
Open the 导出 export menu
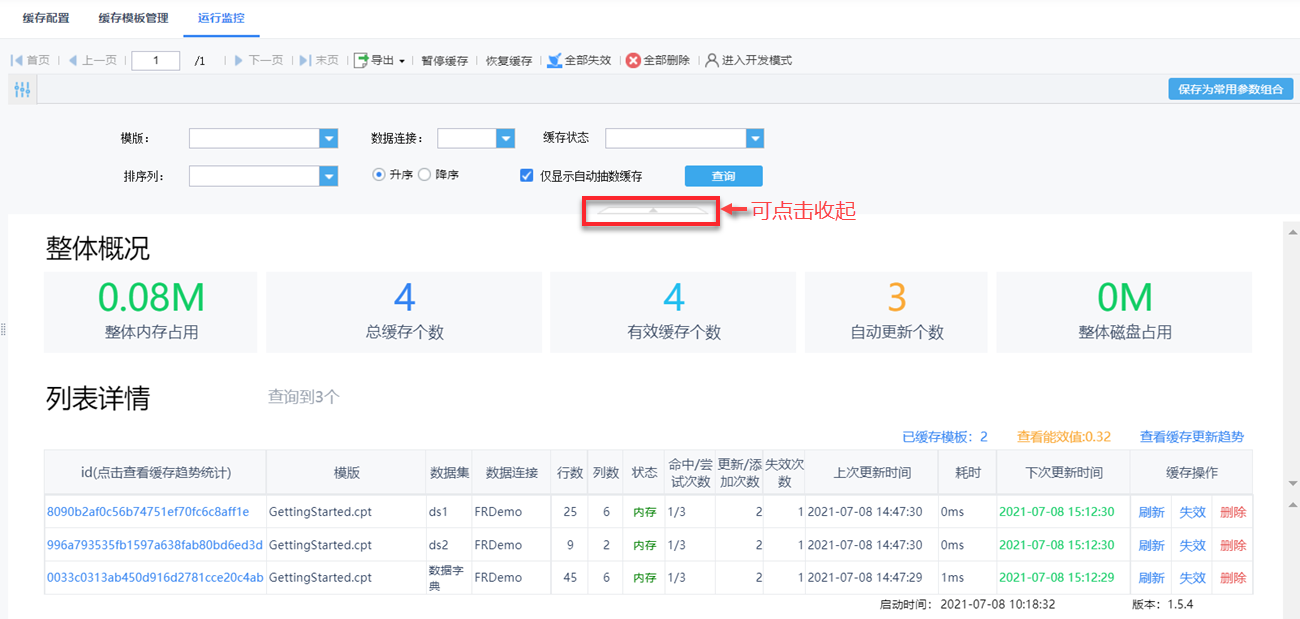tap(379, 60)
